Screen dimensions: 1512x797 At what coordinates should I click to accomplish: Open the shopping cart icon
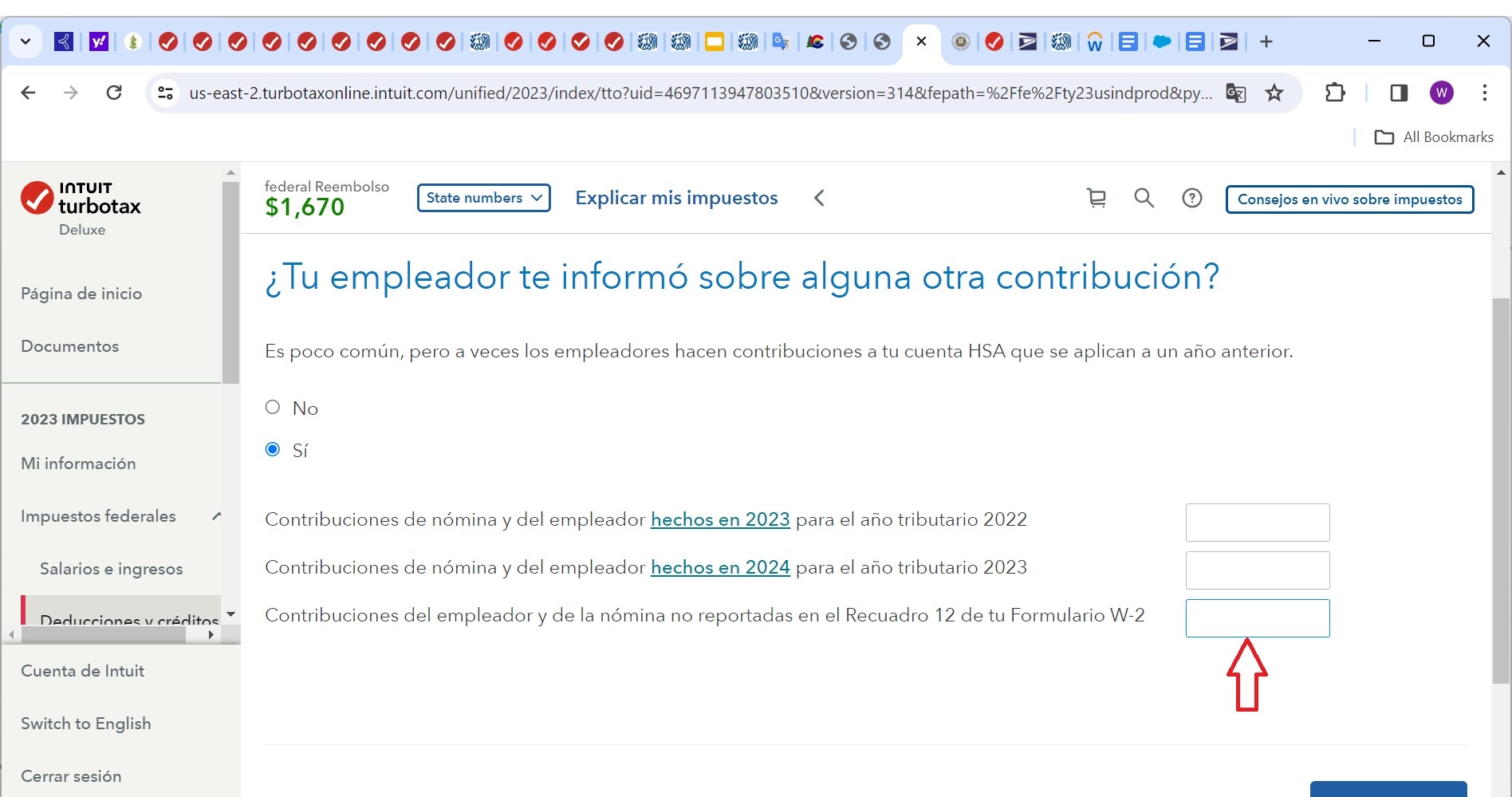point(1097,198)
